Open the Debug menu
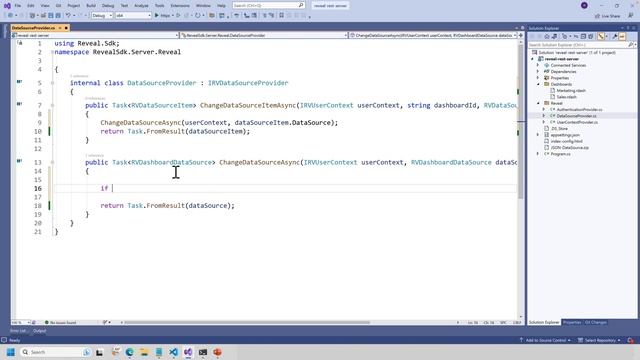The width and height of the screenshot is (640, 360). click(108, 6)
